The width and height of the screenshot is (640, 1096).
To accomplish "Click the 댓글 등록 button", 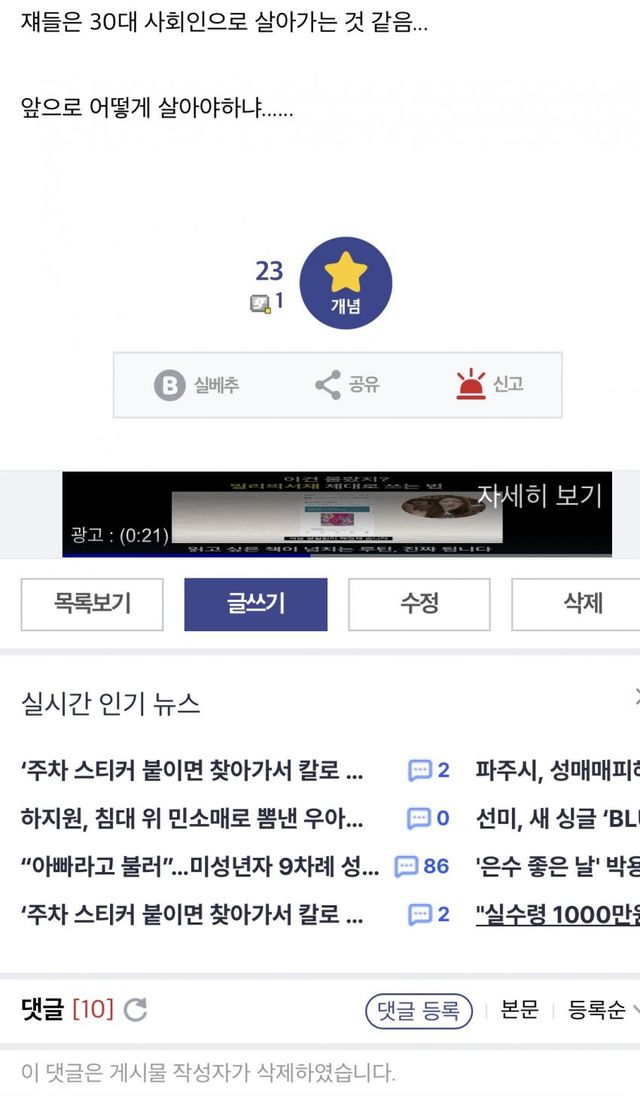I will (x=419, y=1011).
